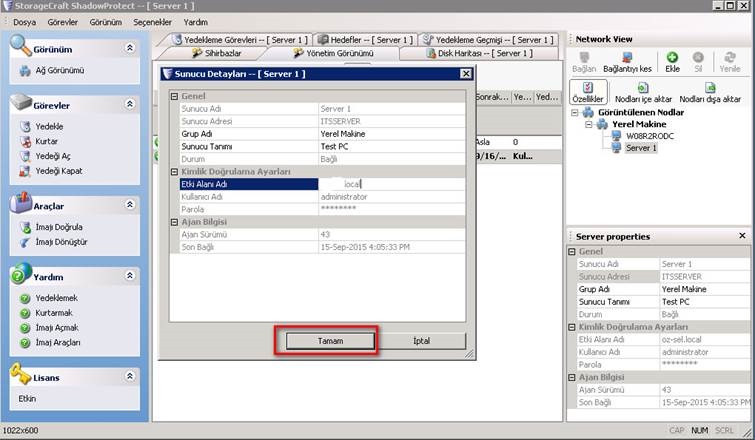755x440 pixels.
Task: Switch to Yedekleme Görevleri tab
Action: tap(239, 40)
